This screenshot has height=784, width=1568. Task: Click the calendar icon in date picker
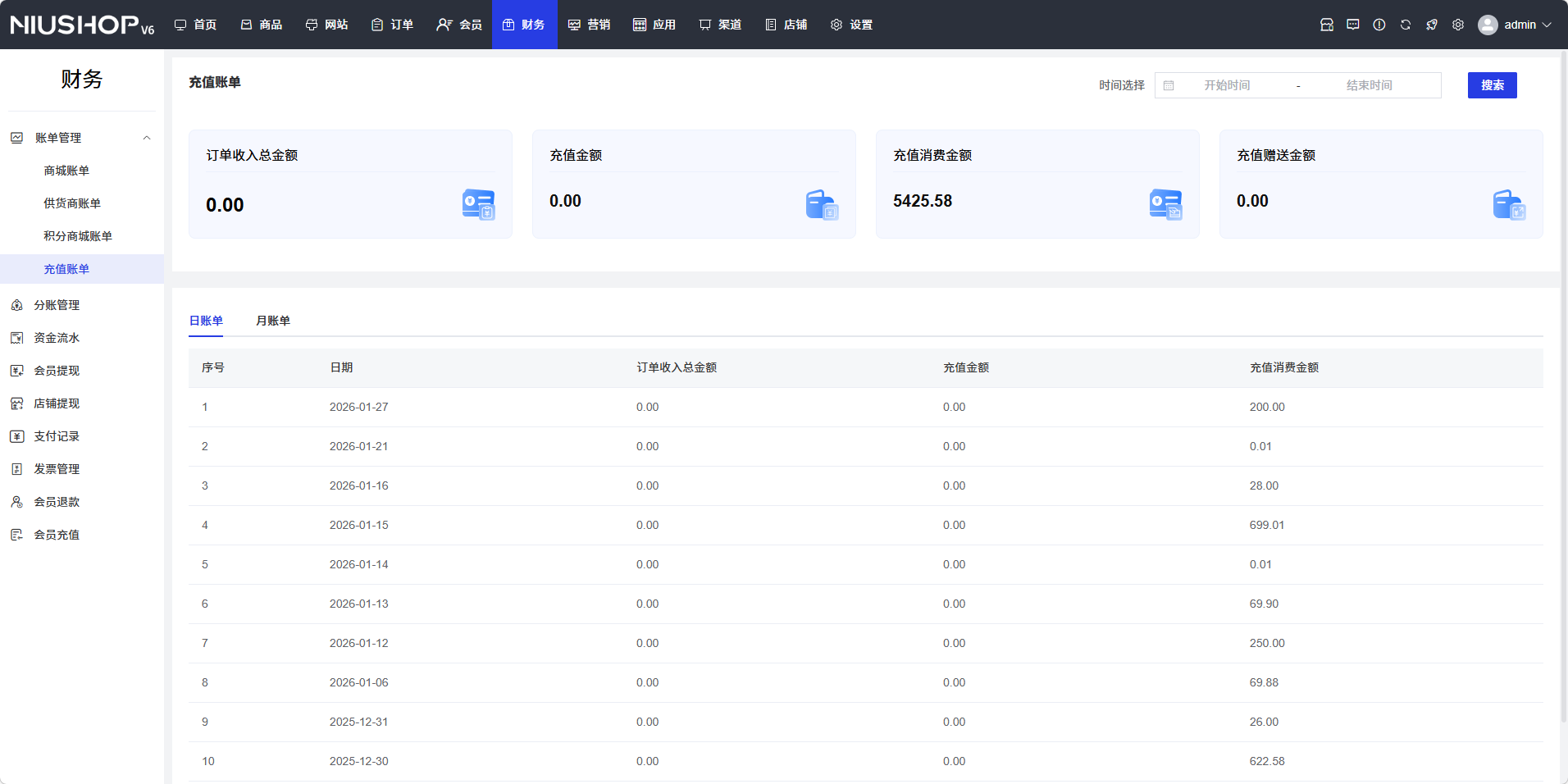pos(1169,85)
